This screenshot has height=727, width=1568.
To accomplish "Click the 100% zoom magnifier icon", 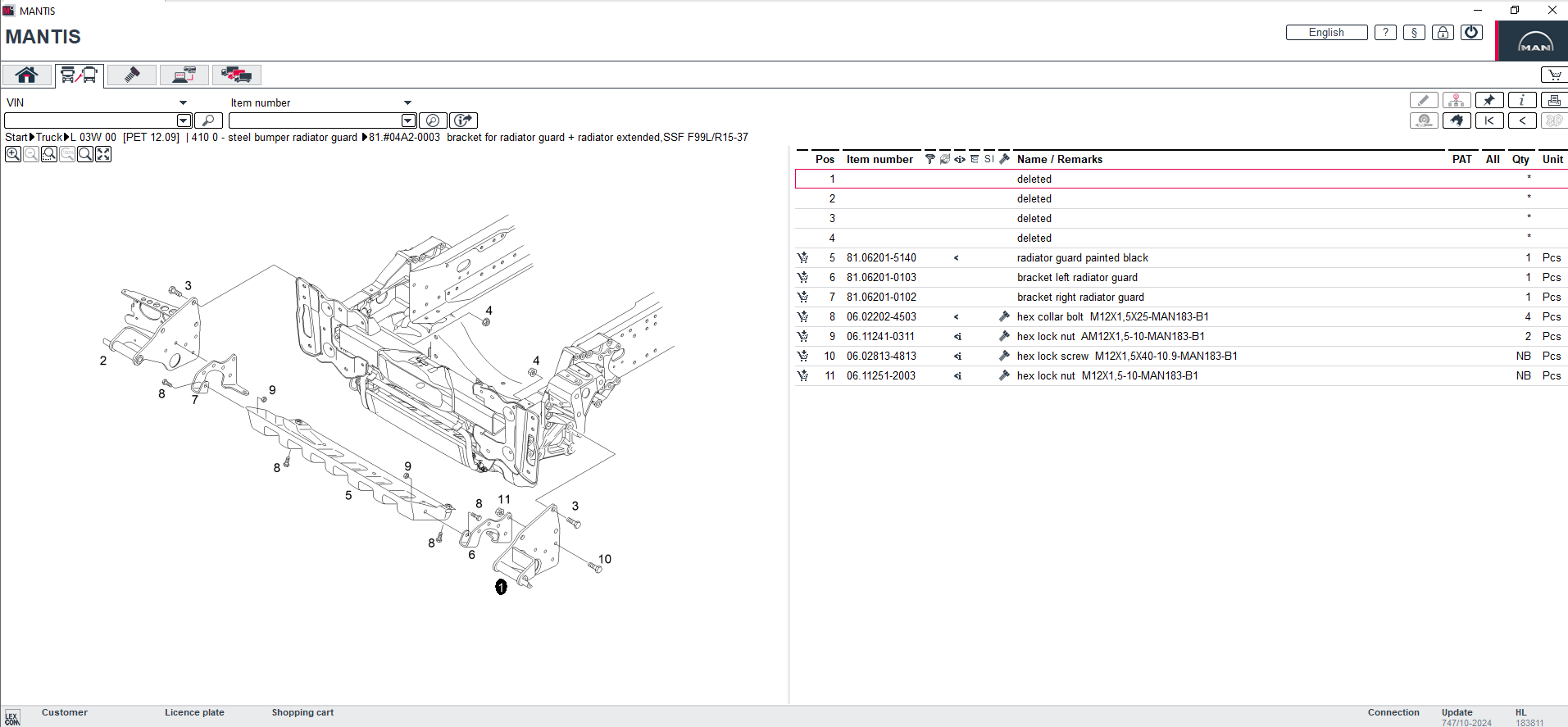I will 67,154.
